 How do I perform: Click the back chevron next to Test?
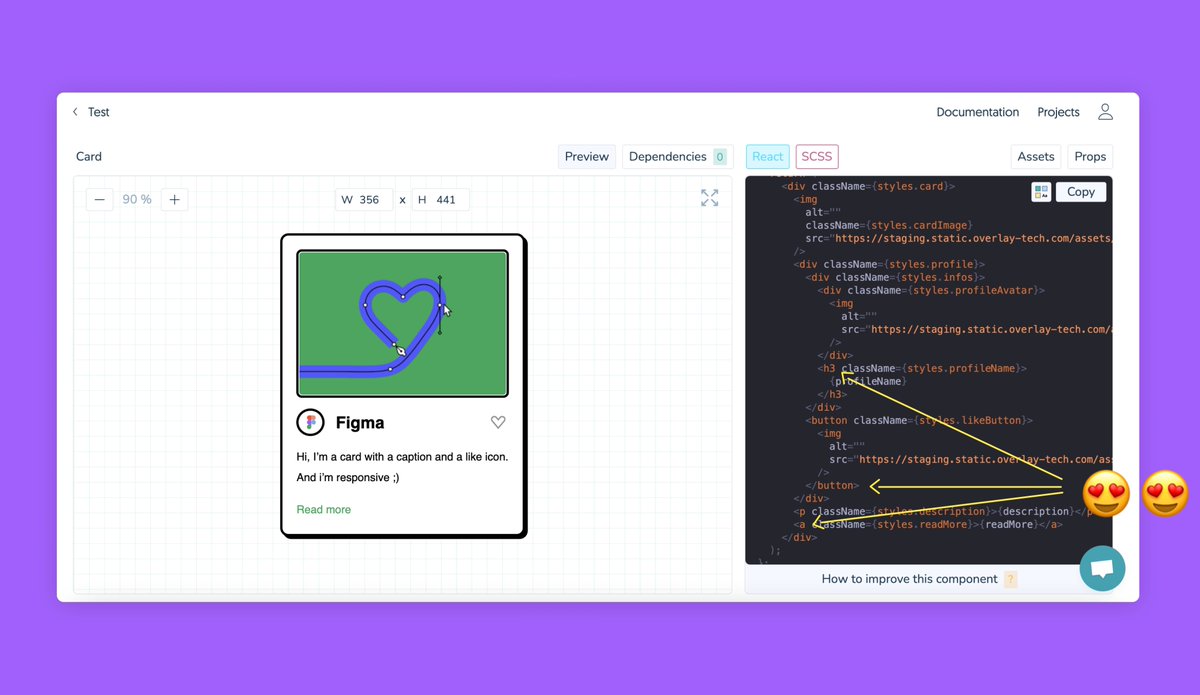click(x=75, y=112)
